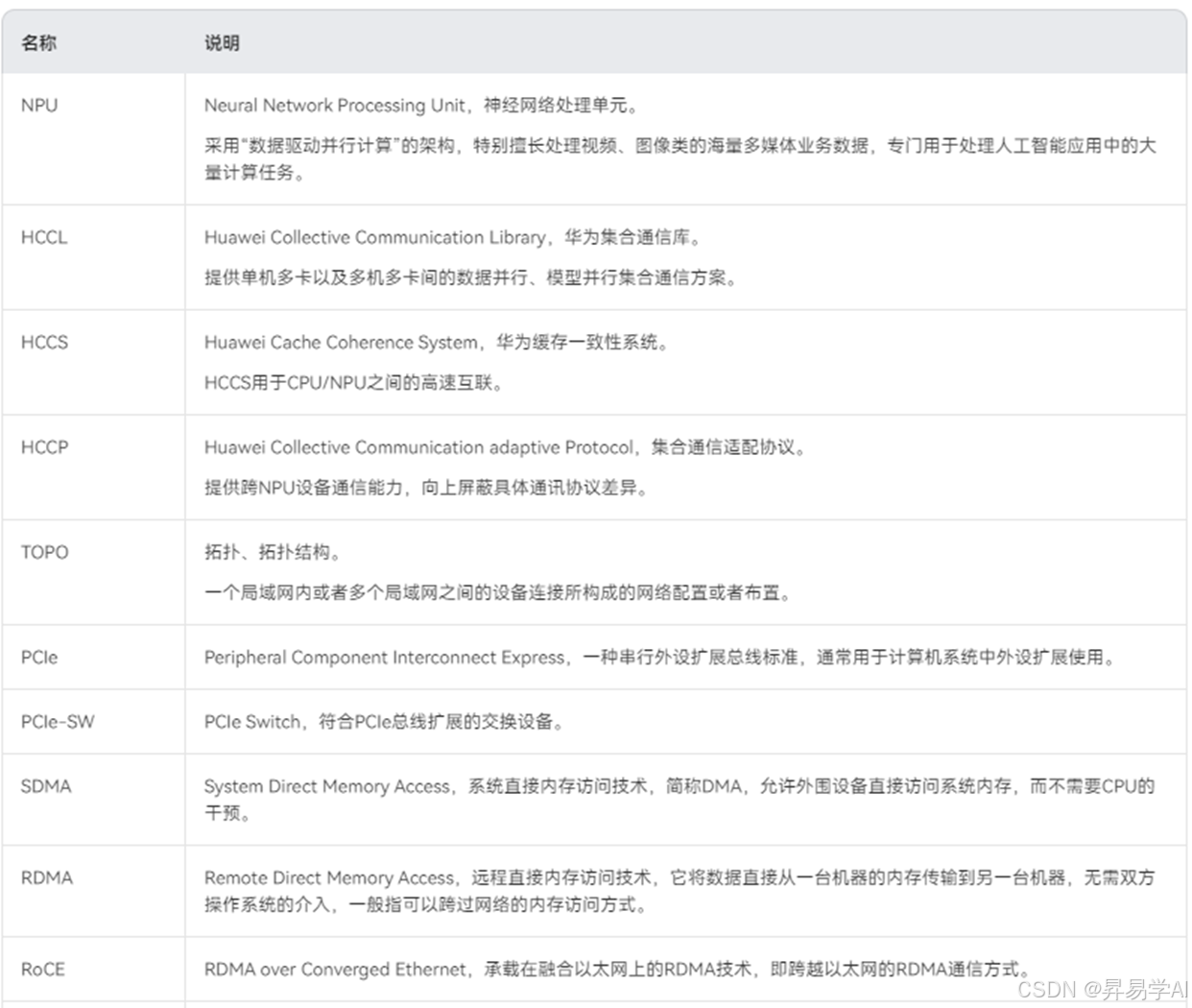Click the 拓扑、拓扑结构 description text

point(269,553)
